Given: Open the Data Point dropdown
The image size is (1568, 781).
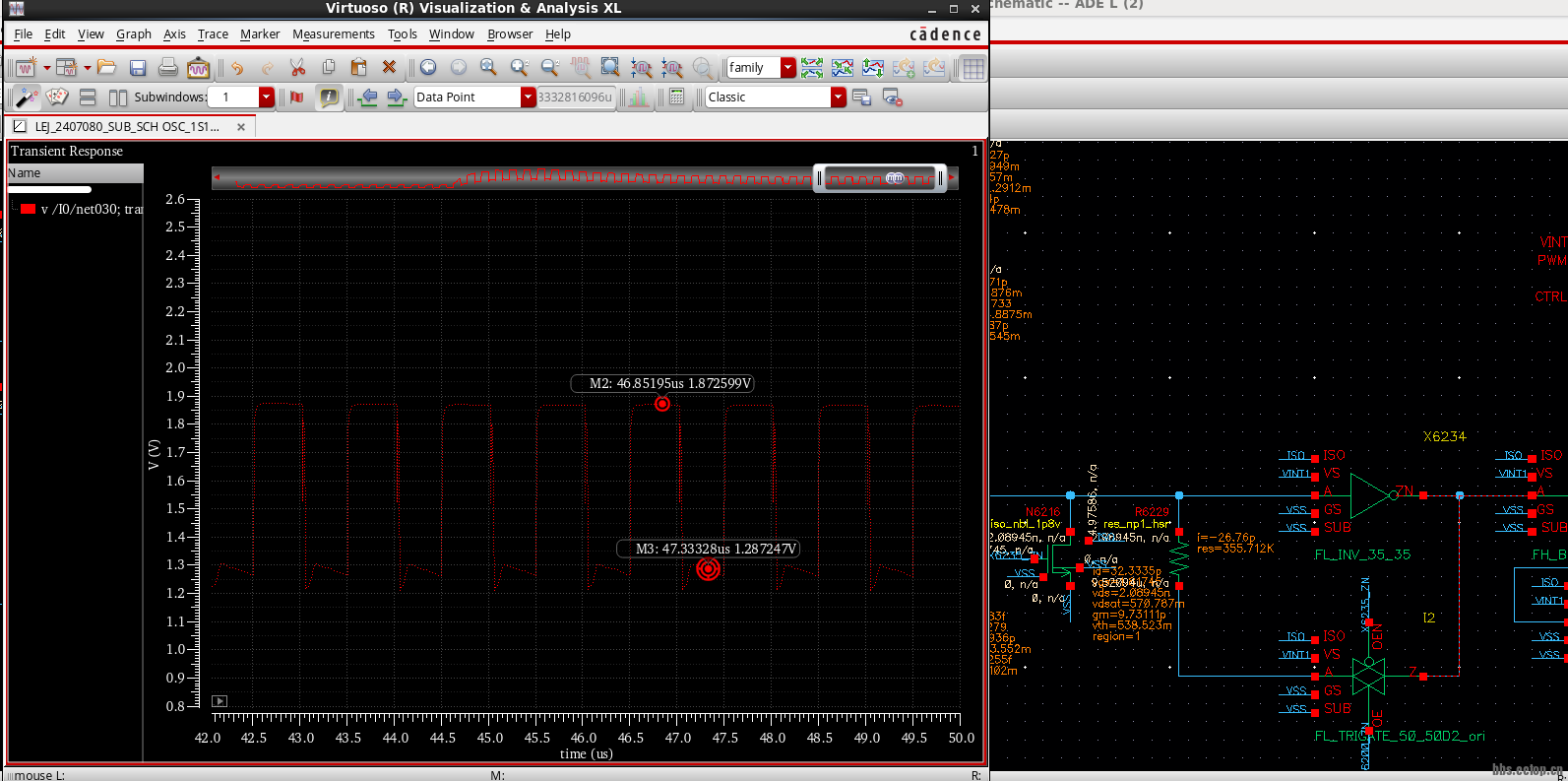Looking at the screenshot, I should click(x=528, y=97).
